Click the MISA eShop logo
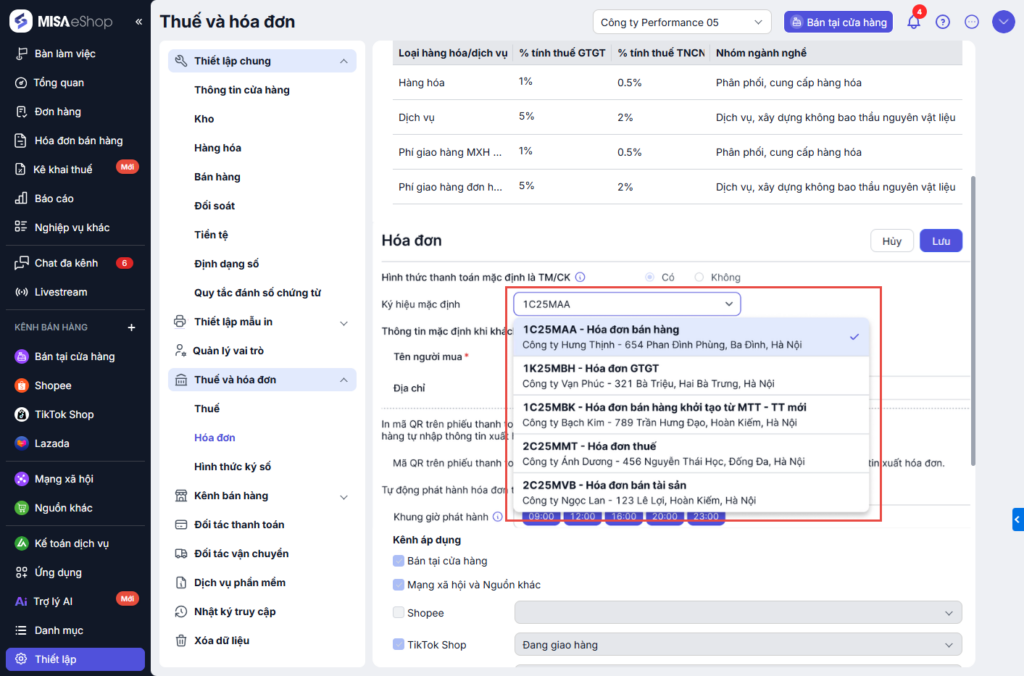This screenshot has width=1024, height=676. point(61,22)
